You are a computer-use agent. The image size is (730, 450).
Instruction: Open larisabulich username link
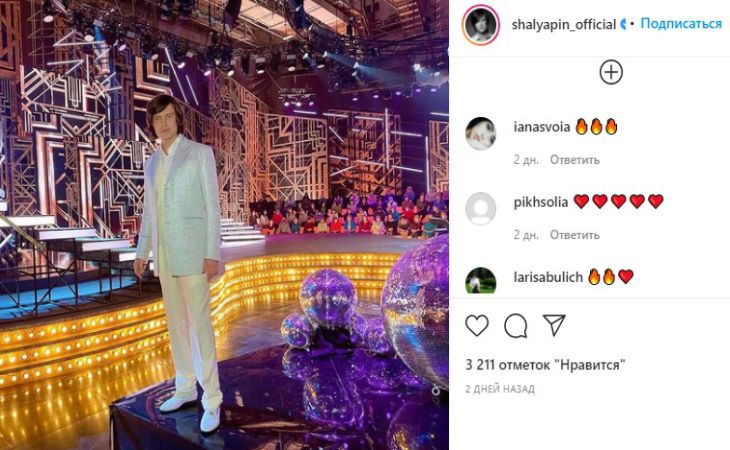click(548, 277)
